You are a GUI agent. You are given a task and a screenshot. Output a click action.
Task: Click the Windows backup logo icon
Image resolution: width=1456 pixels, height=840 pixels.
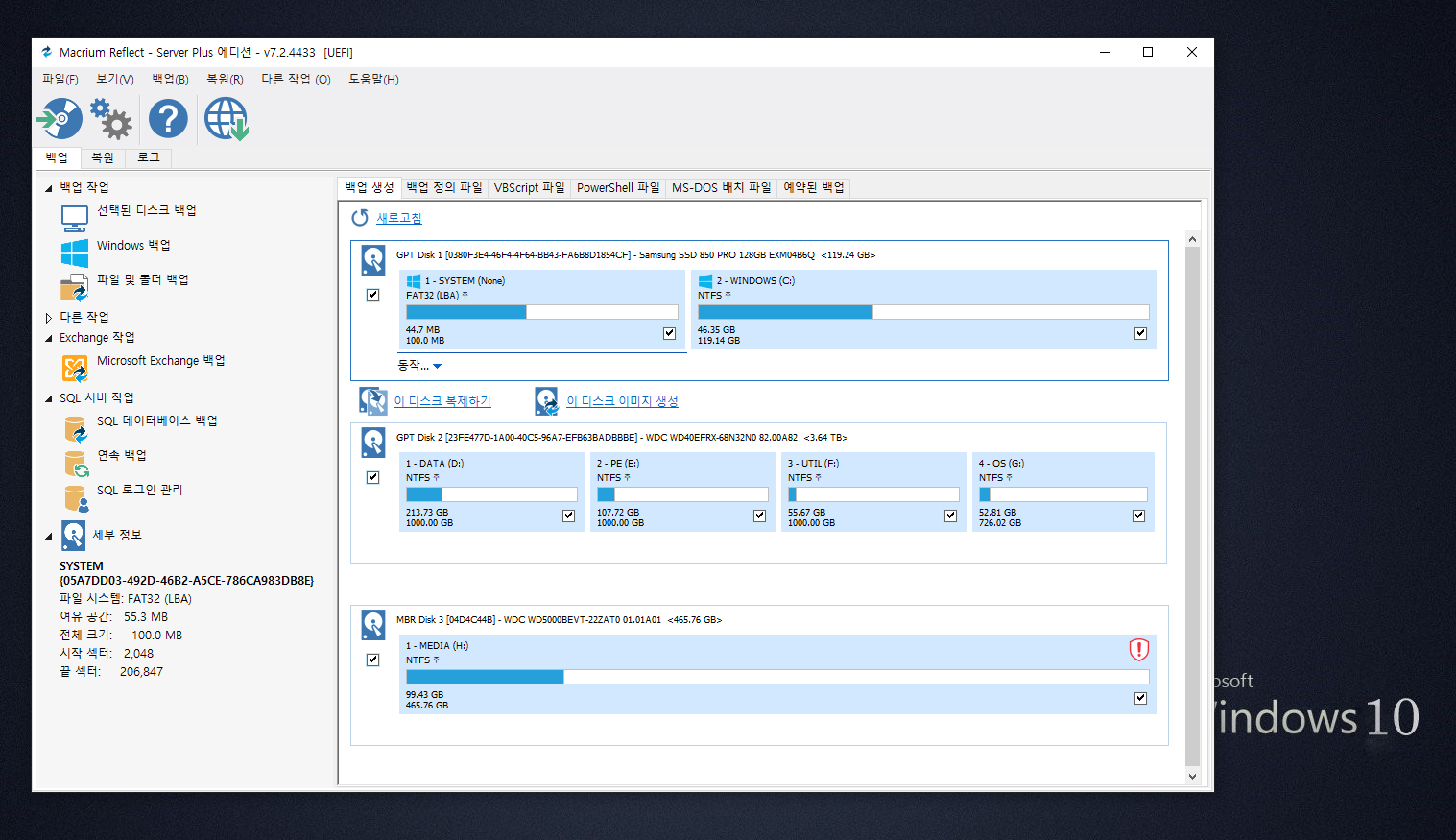(75, 253)
